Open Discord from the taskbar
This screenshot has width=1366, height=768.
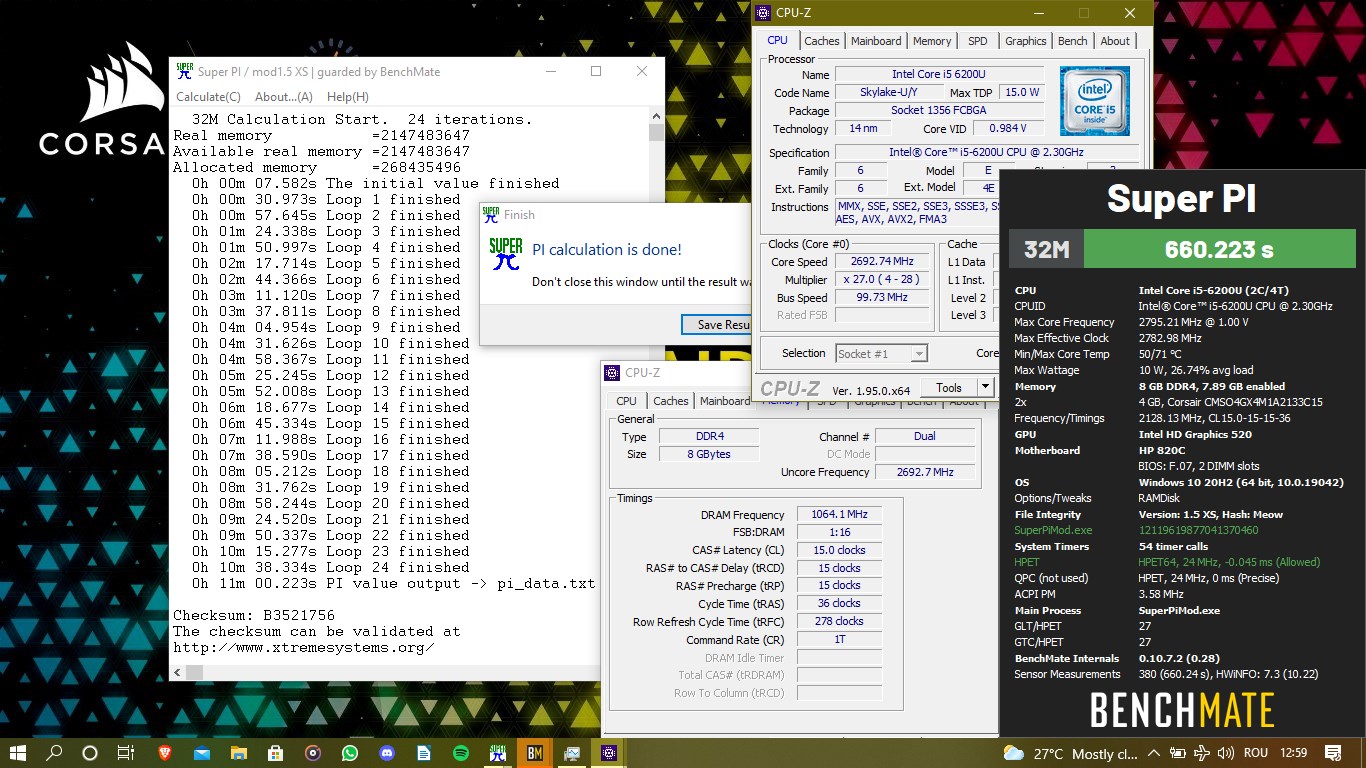coord(386,753)
